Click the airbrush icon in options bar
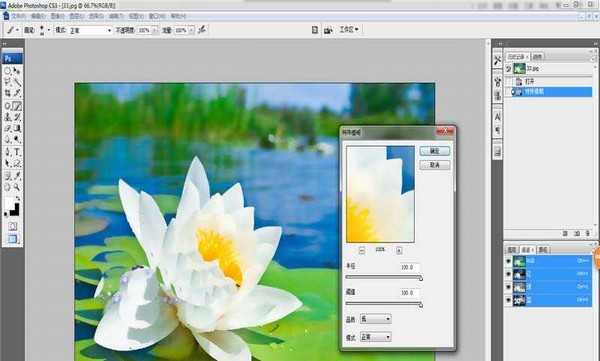 tap(202, 29)
